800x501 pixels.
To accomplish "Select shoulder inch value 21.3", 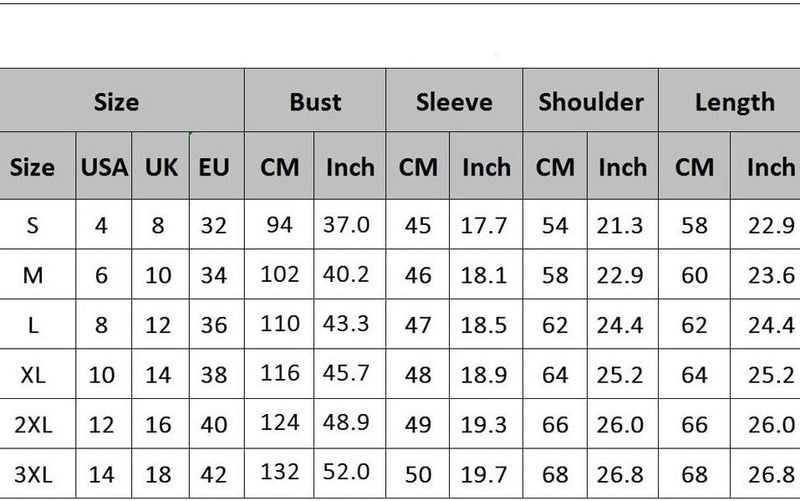I will point(620,225).
